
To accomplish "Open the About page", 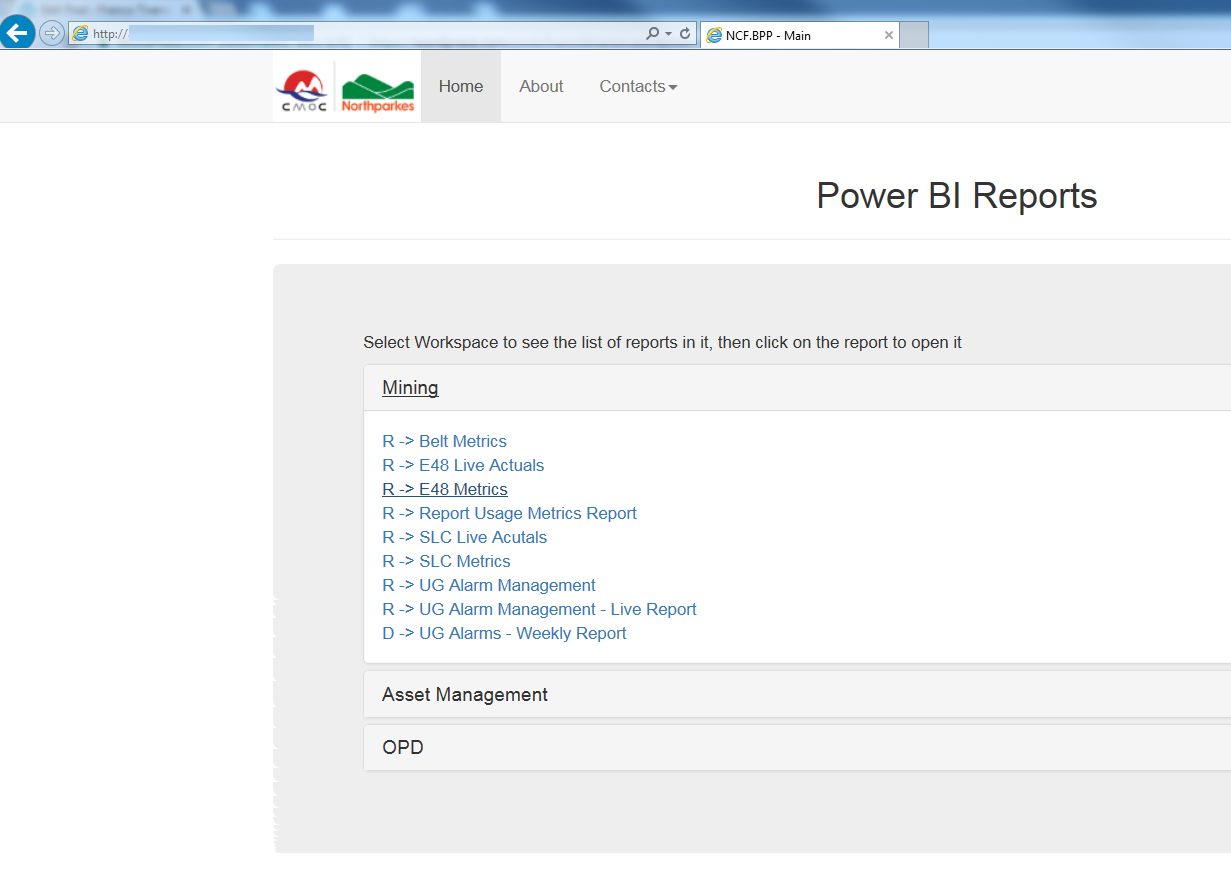I will click(541, 86).
